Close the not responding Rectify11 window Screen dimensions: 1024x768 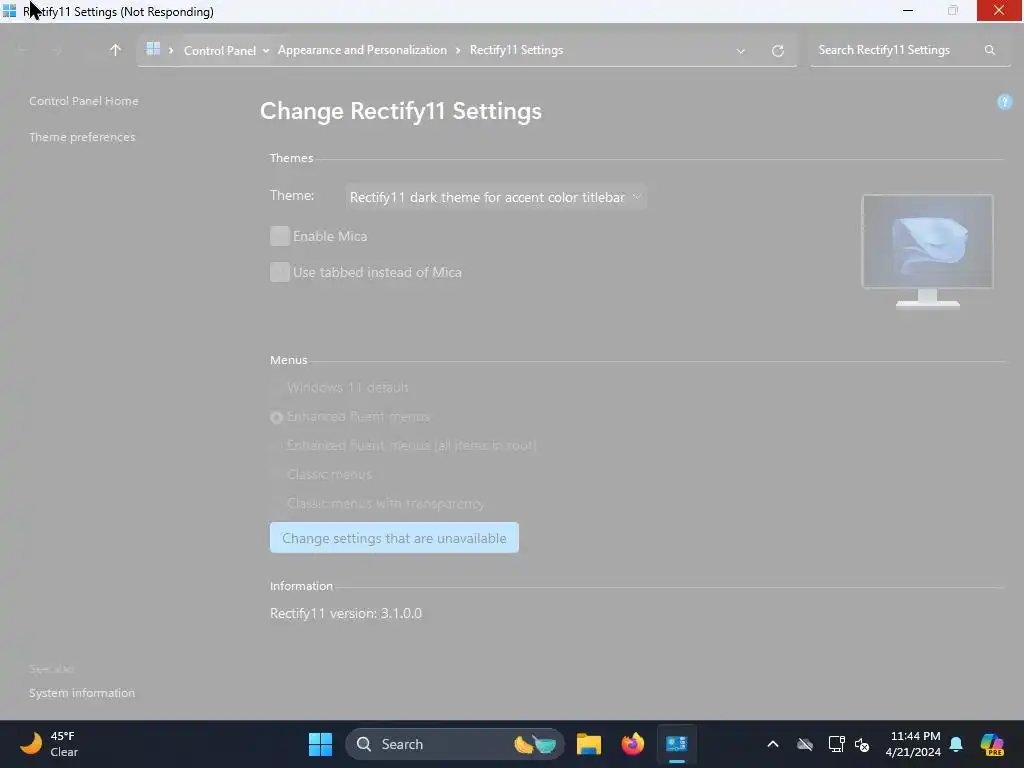tap(999, 11)
